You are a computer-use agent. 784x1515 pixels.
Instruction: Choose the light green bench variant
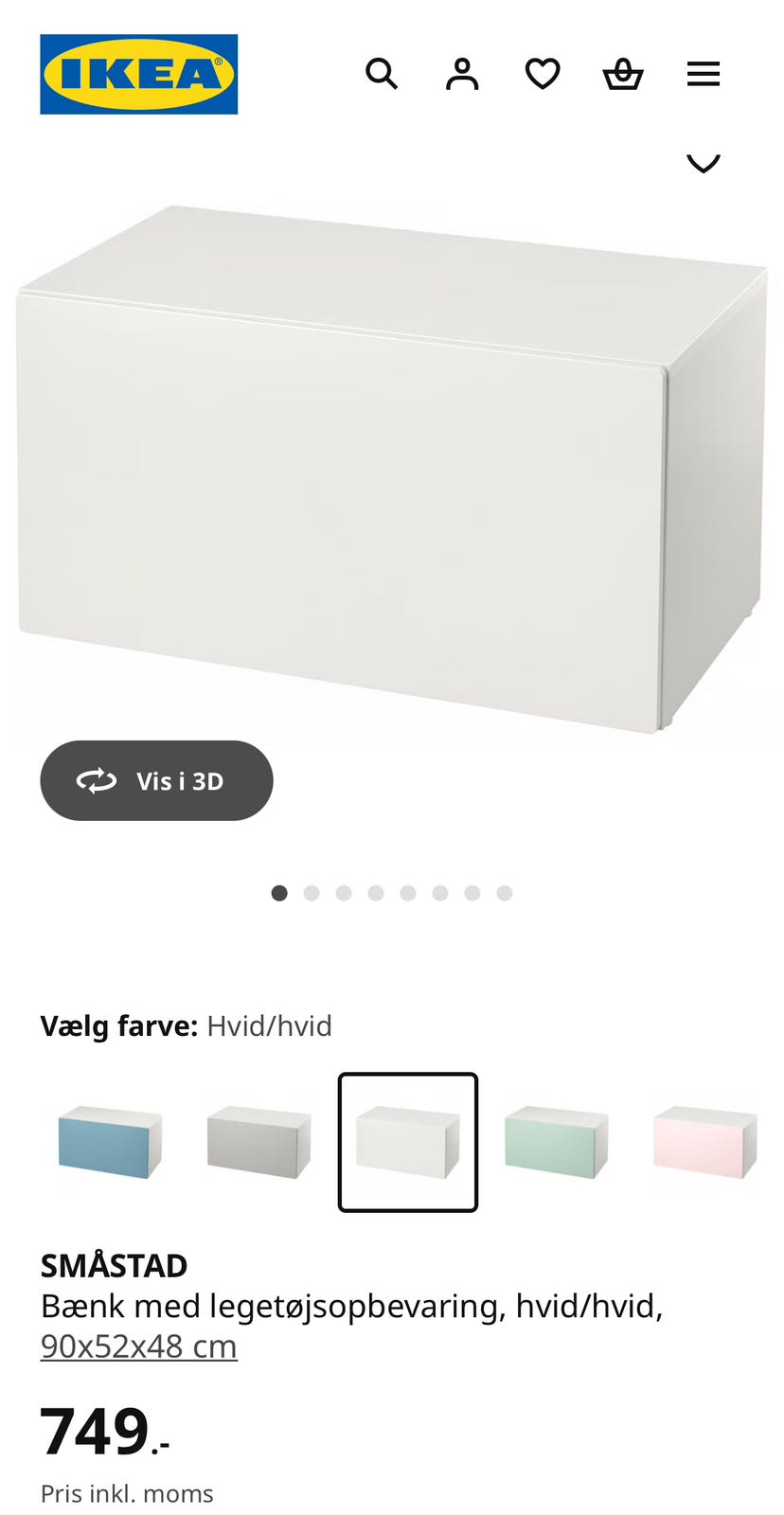coord(557,1142)
